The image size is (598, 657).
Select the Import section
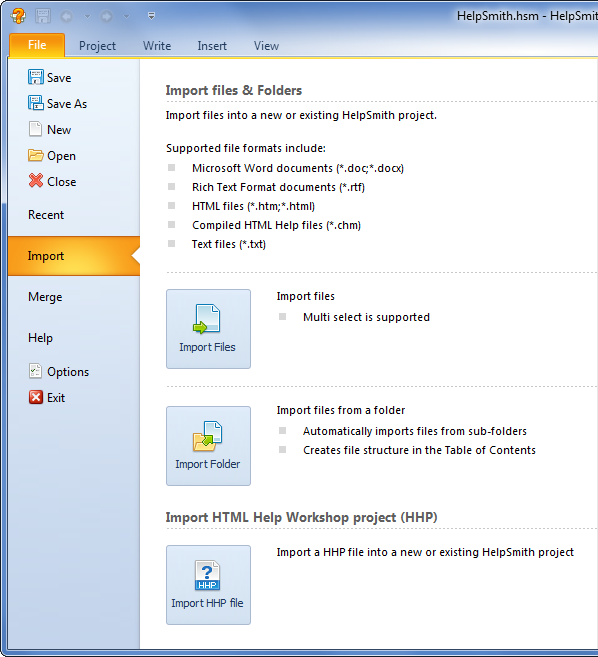74,256
